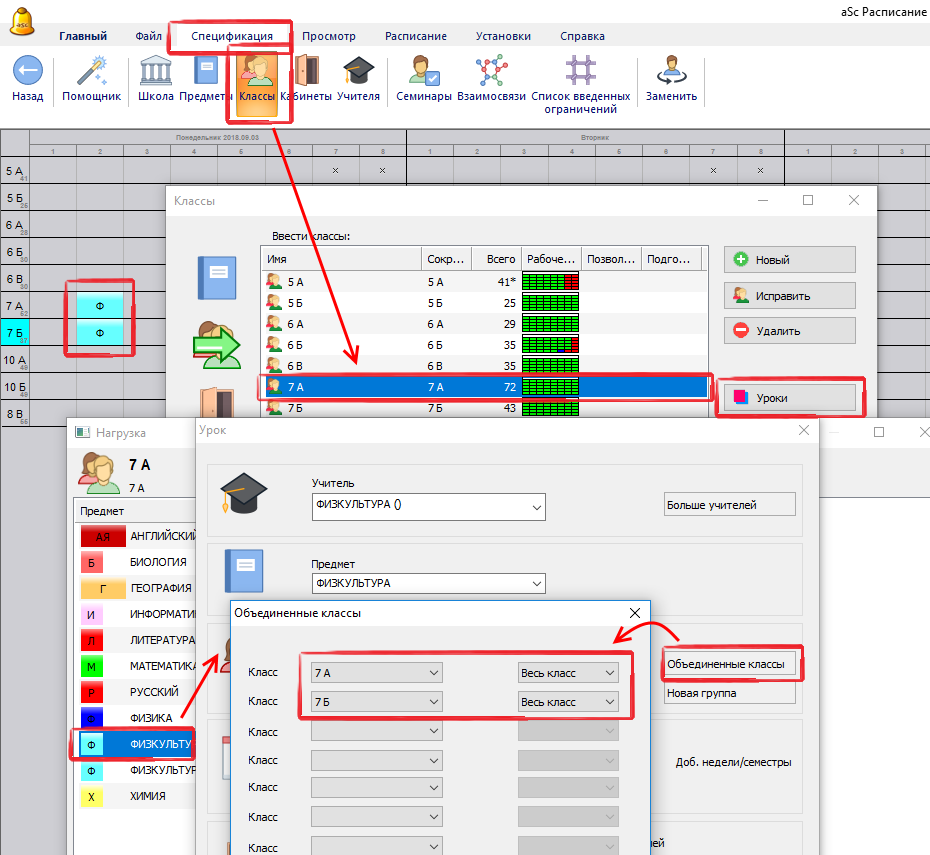Open the Предметы subjects icon
Image resolution: width=930 pixels, height=855 pixels.
[206, 72]
